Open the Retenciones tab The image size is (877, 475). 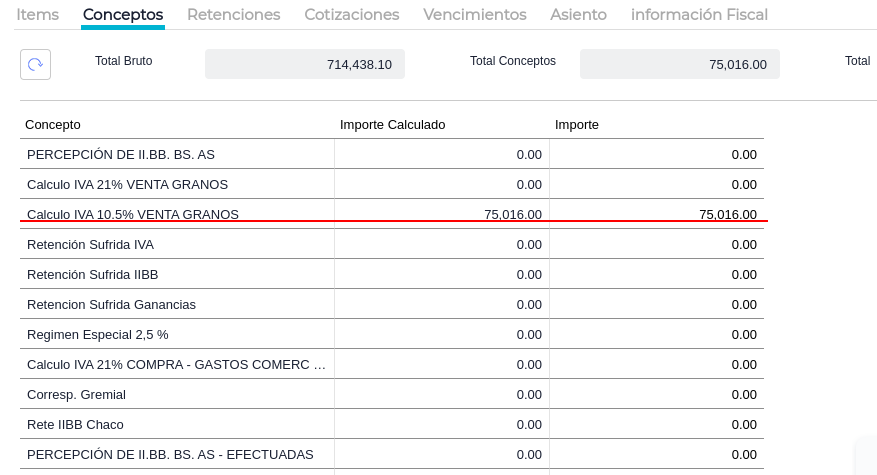[233, 15]
